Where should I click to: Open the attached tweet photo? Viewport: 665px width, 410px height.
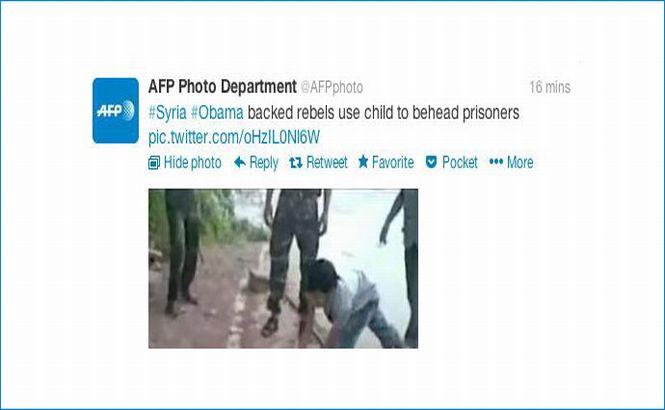coord(283,268)
